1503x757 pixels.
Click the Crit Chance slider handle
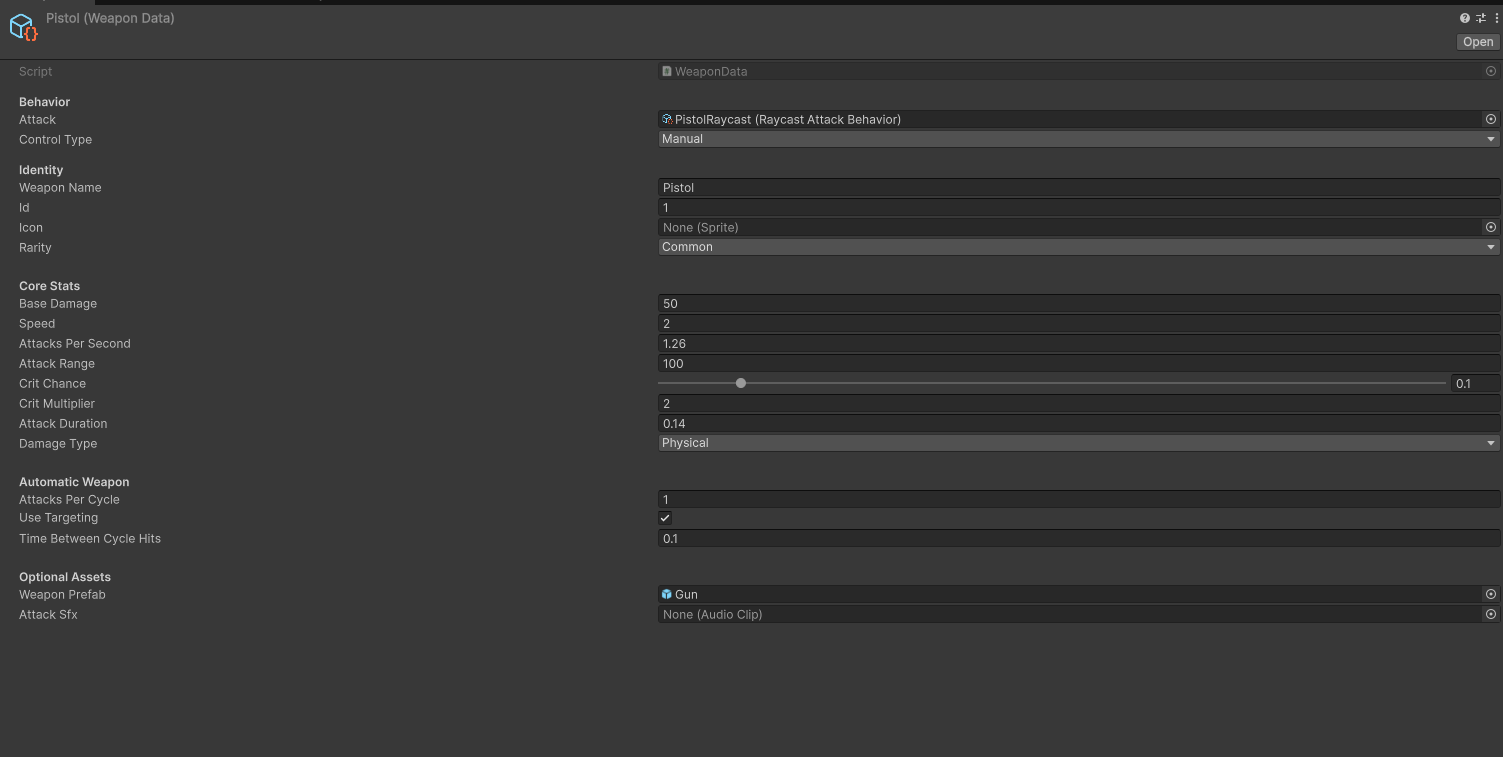coord(741,383)
